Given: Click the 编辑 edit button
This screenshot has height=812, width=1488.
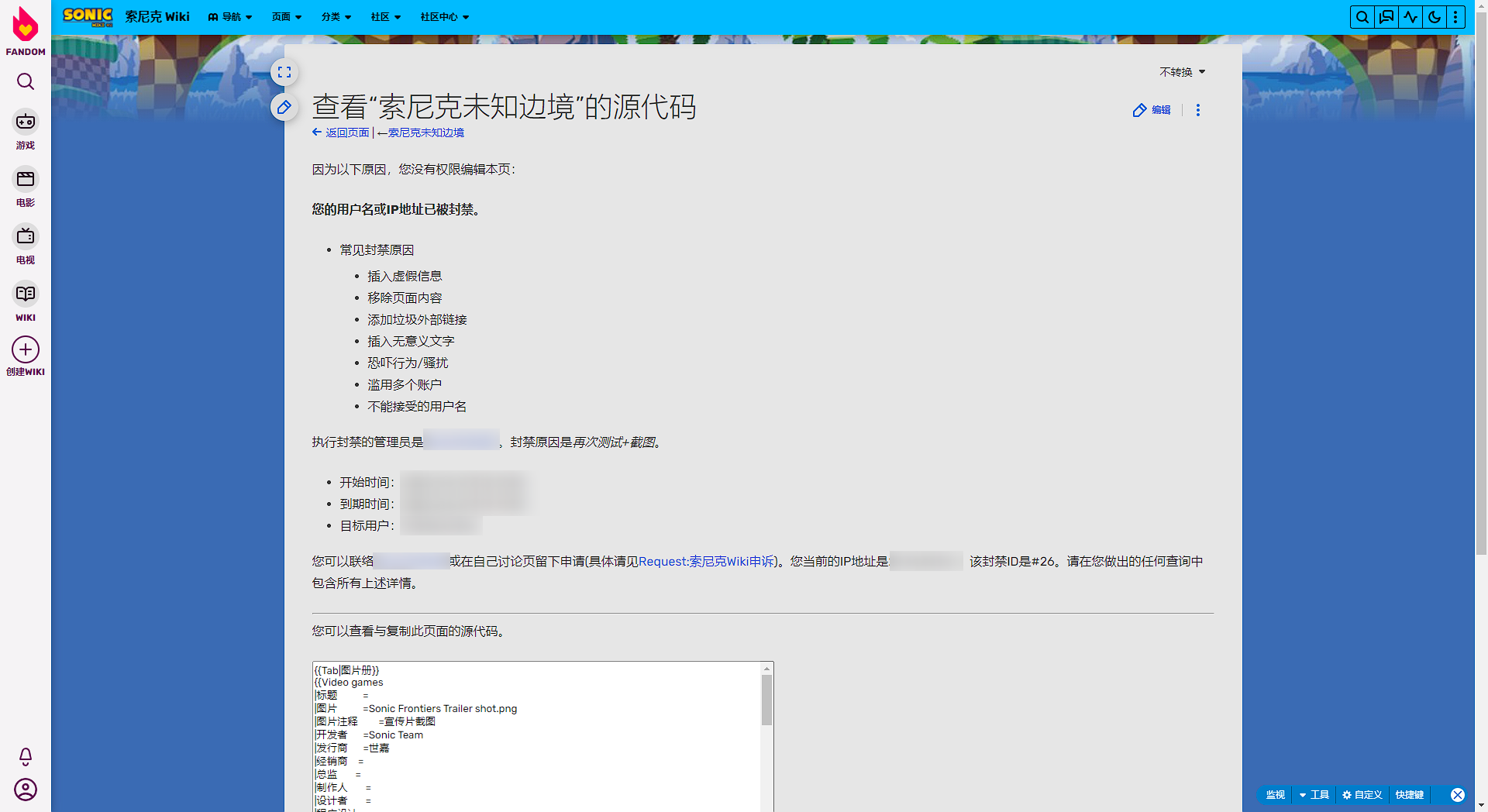Looking at the screenshot, I should coord(1152,110).
